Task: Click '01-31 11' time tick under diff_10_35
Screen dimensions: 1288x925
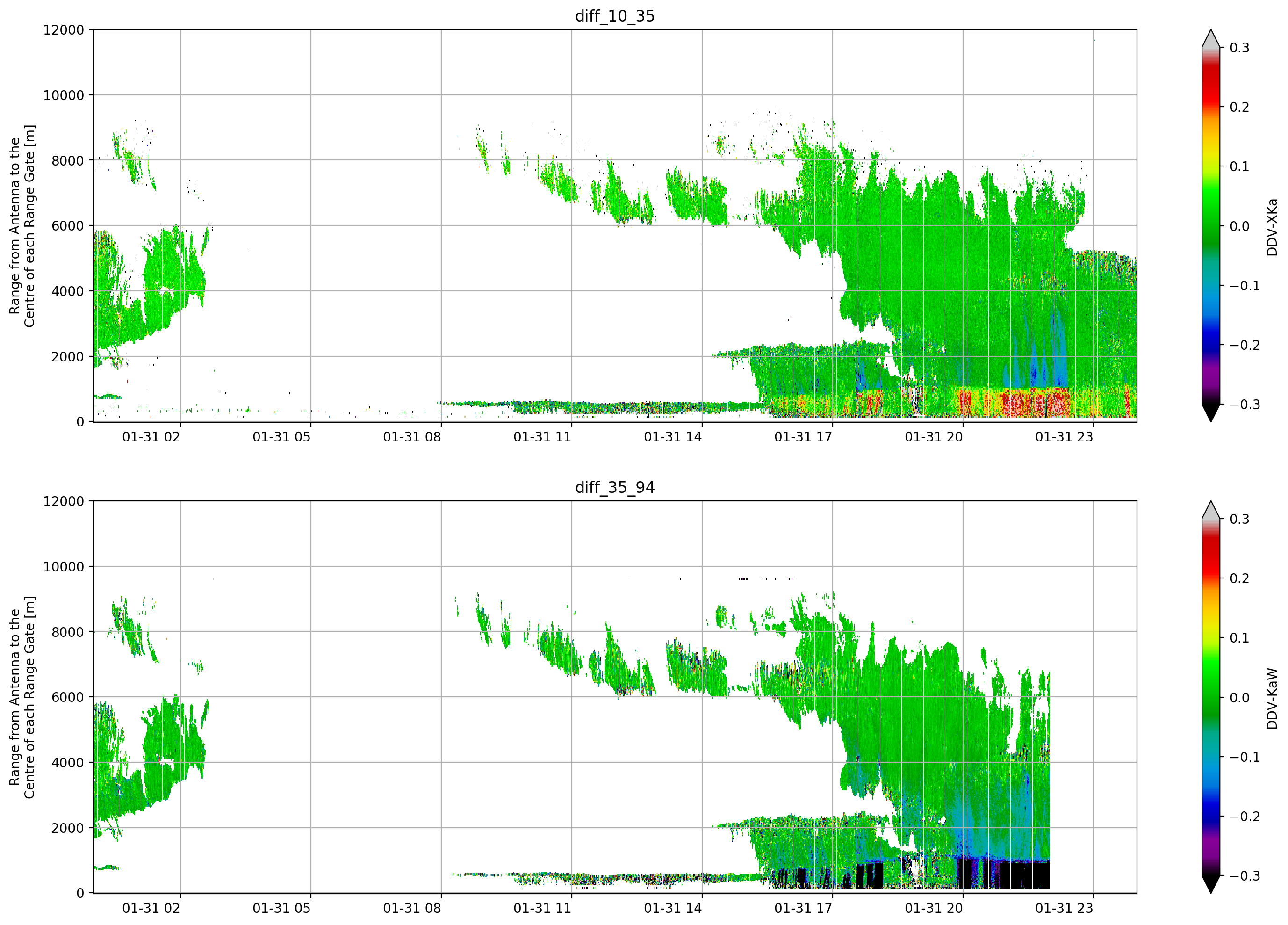Action: (x=542, y=437)
